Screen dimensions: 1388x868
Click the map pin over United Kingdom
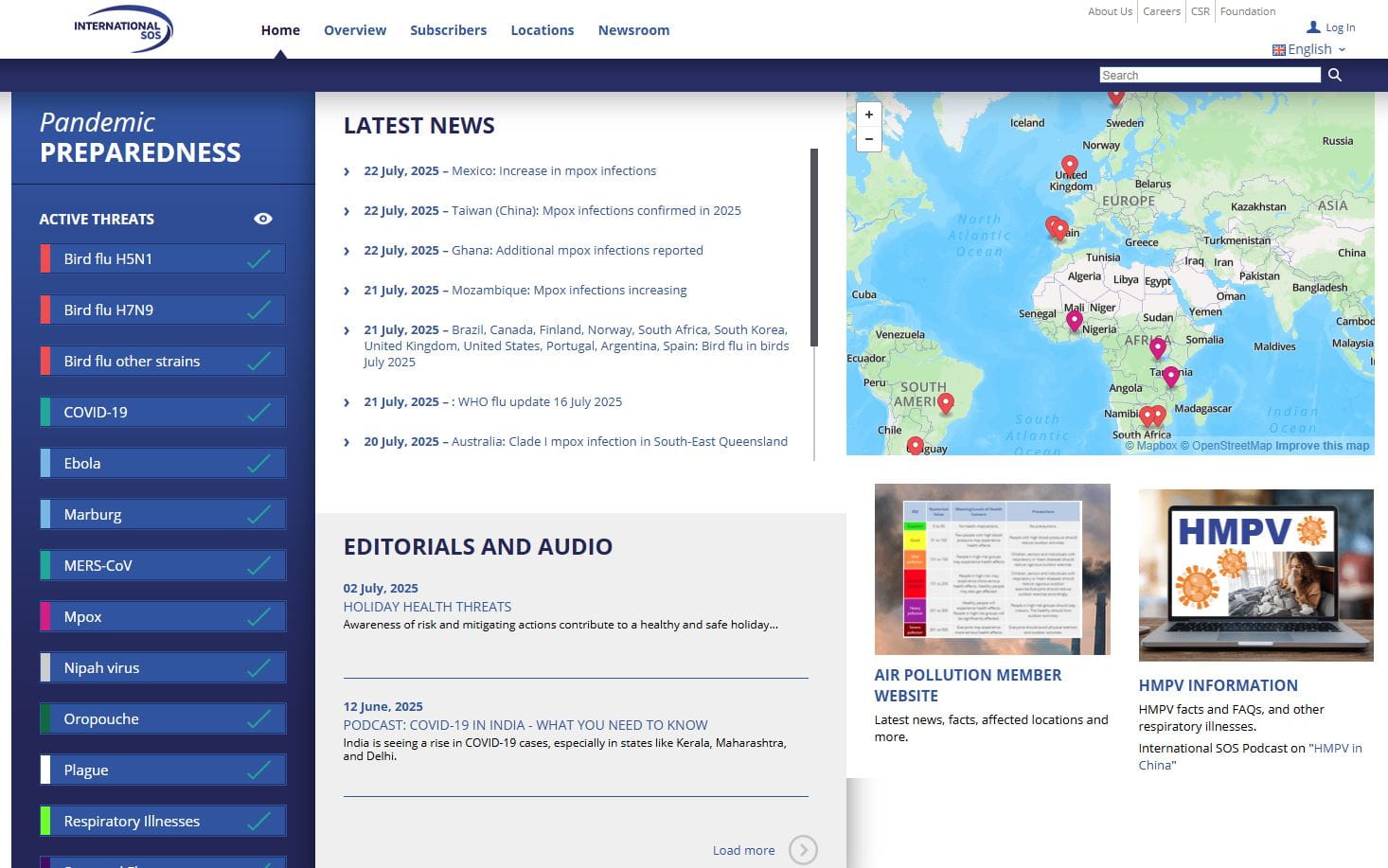coord(1069,166)
